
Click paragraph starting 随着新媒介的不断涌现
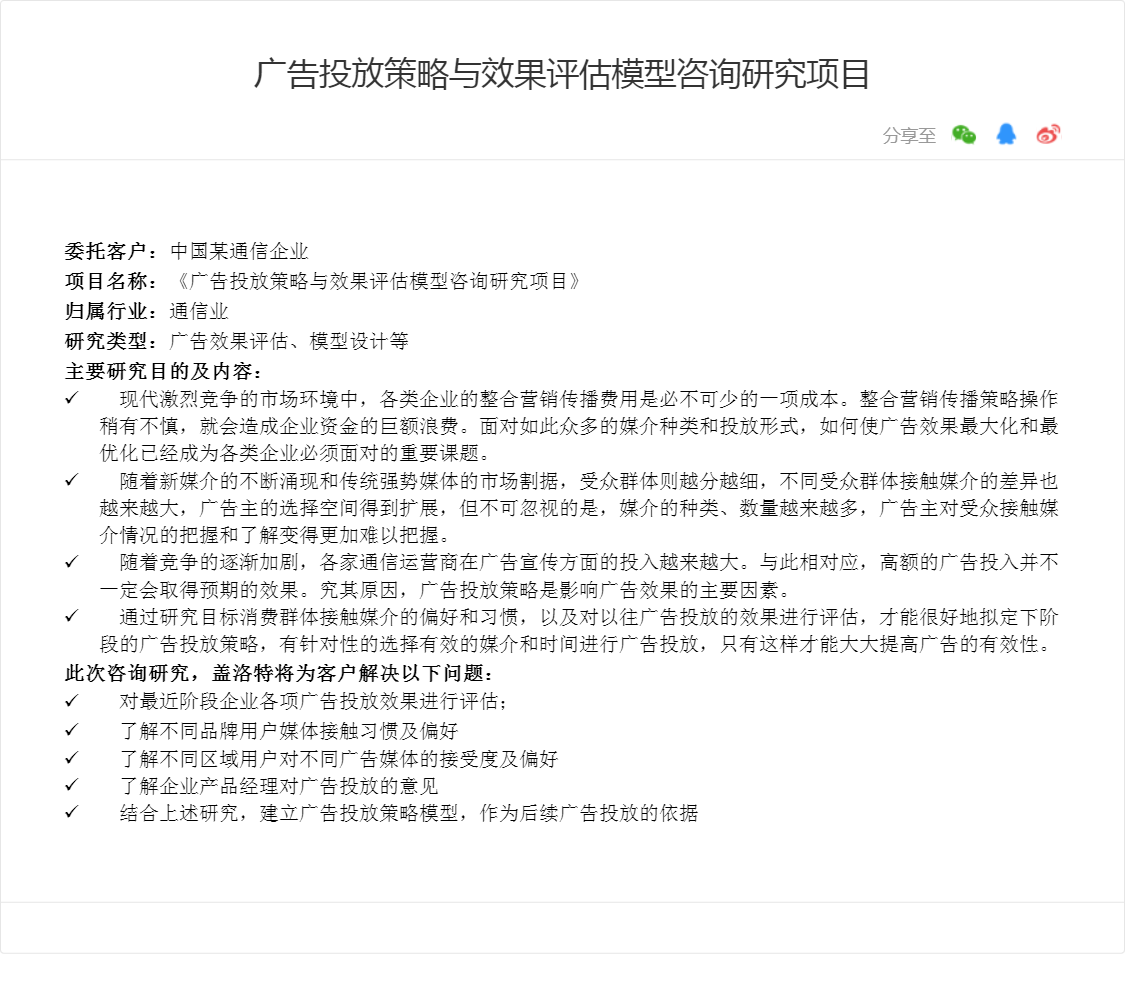pyautogui.click(x=578, y=508)
